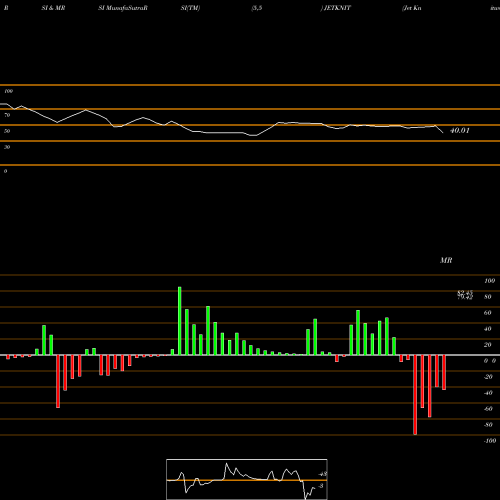Viewport: 500px width, 500px height.
Task: Open the mini overview chart thumbnail
Action: pyautogui.click(x=247, y=479)
